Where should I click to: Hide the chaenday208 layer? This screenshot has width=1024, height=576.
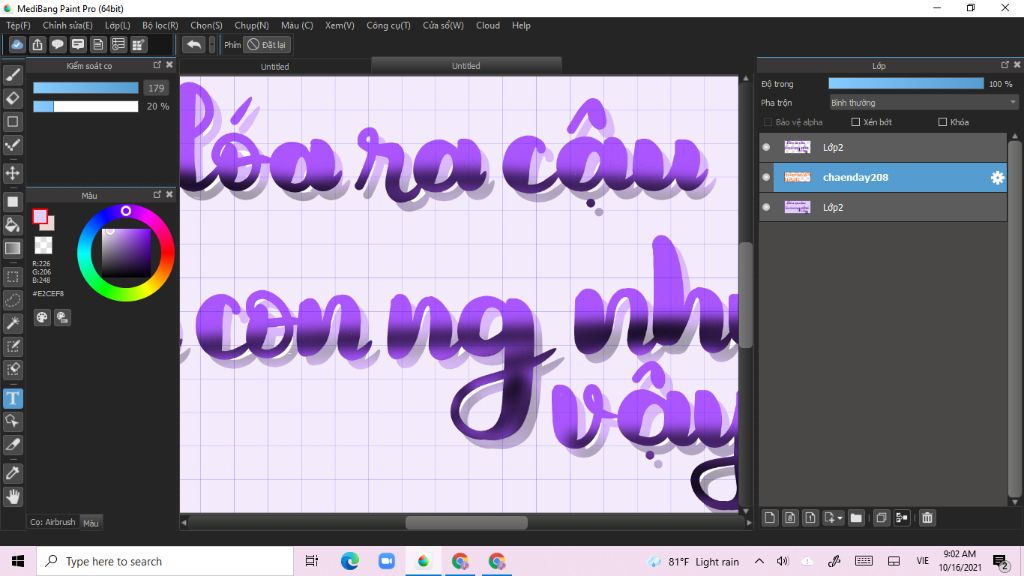pyautogui.click(x=766, y=177)
